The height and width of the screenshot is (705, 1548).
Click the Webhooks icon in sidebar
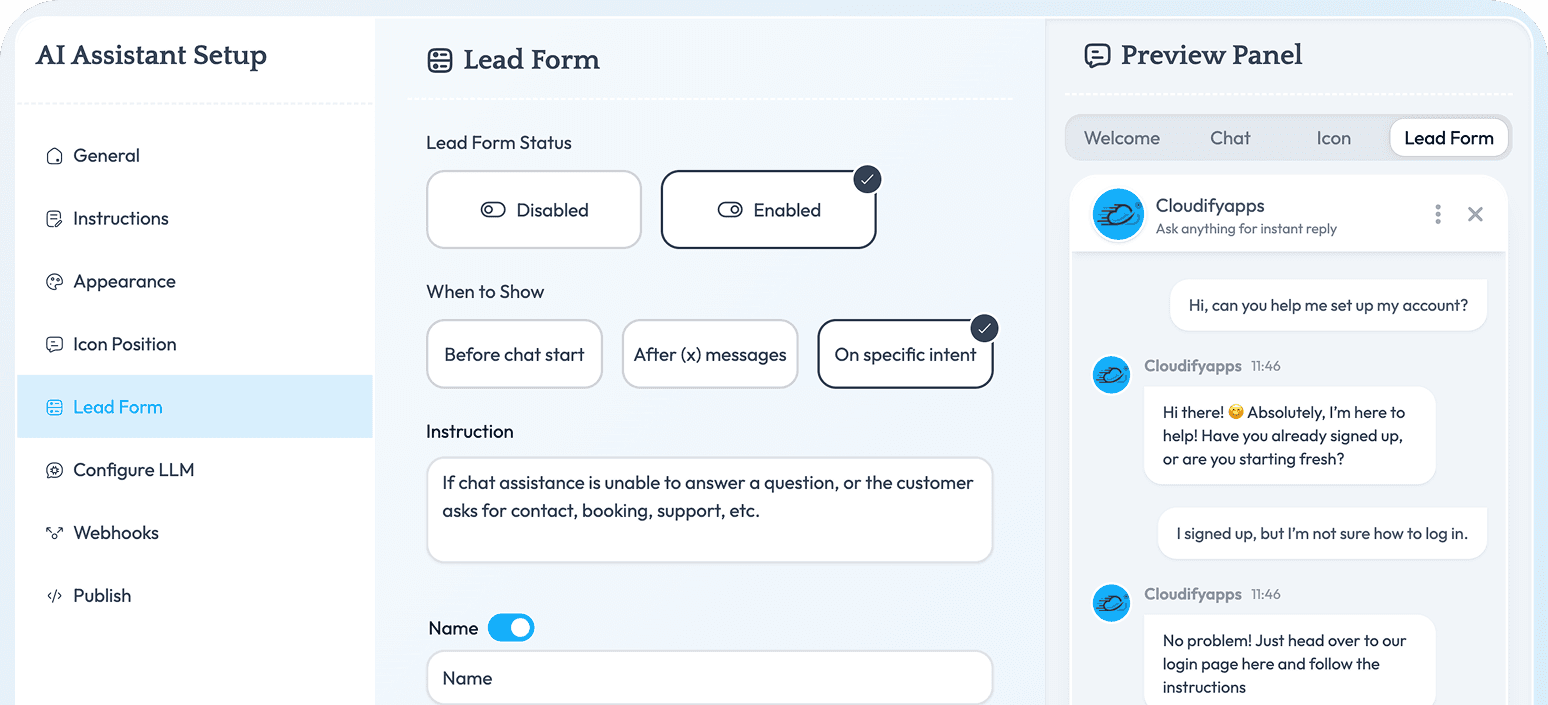(x=55, y=533)
